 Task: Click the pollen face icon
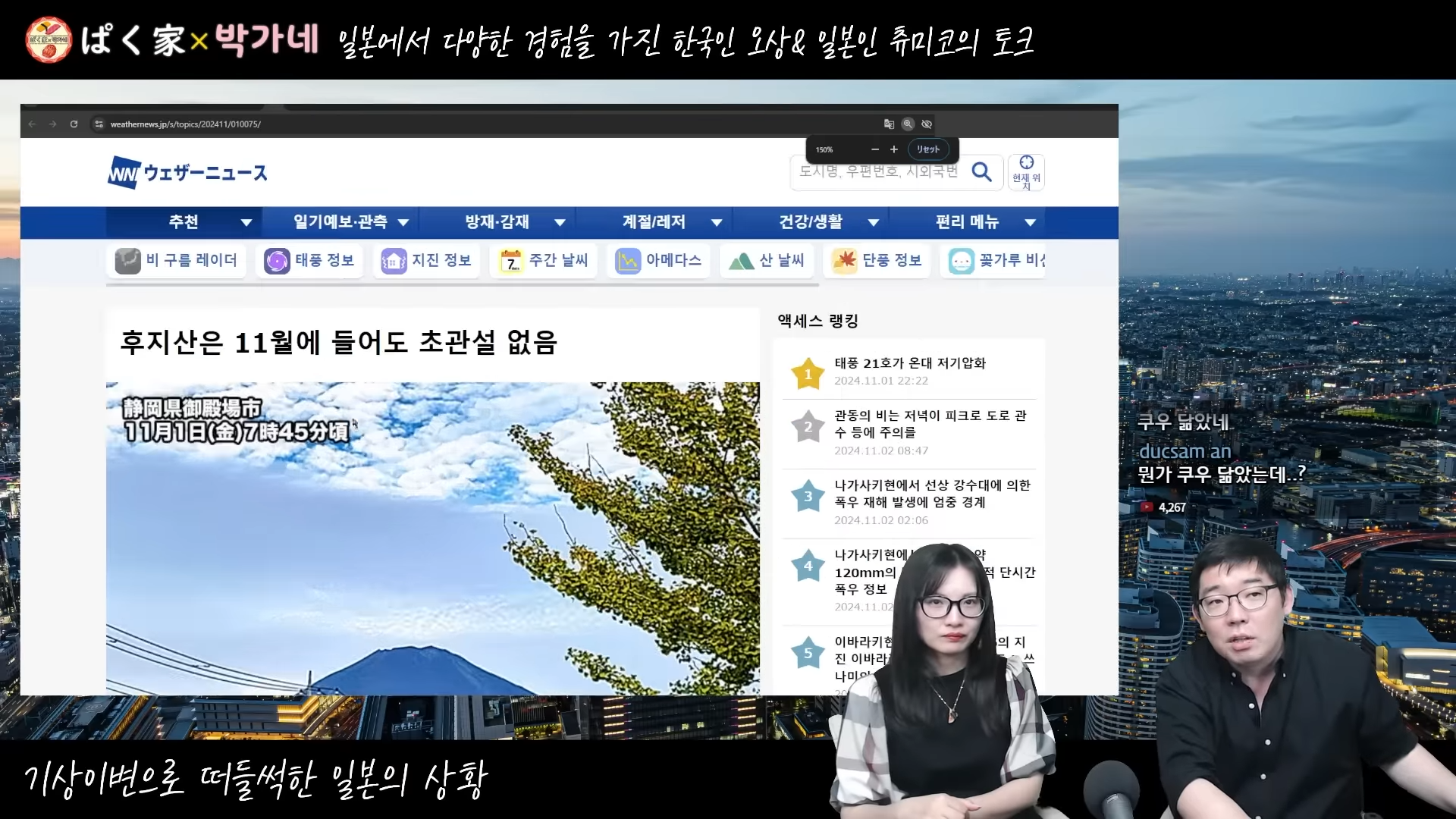[x=962, y=261]
